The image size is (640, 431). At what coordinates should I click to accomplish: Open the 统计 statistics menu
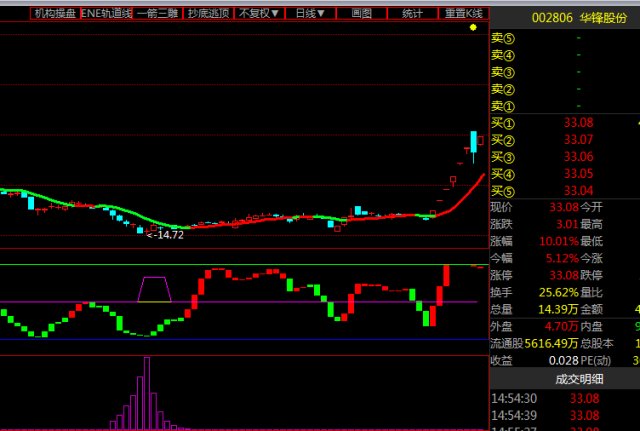pyautogui.click(x=412, y=13)
